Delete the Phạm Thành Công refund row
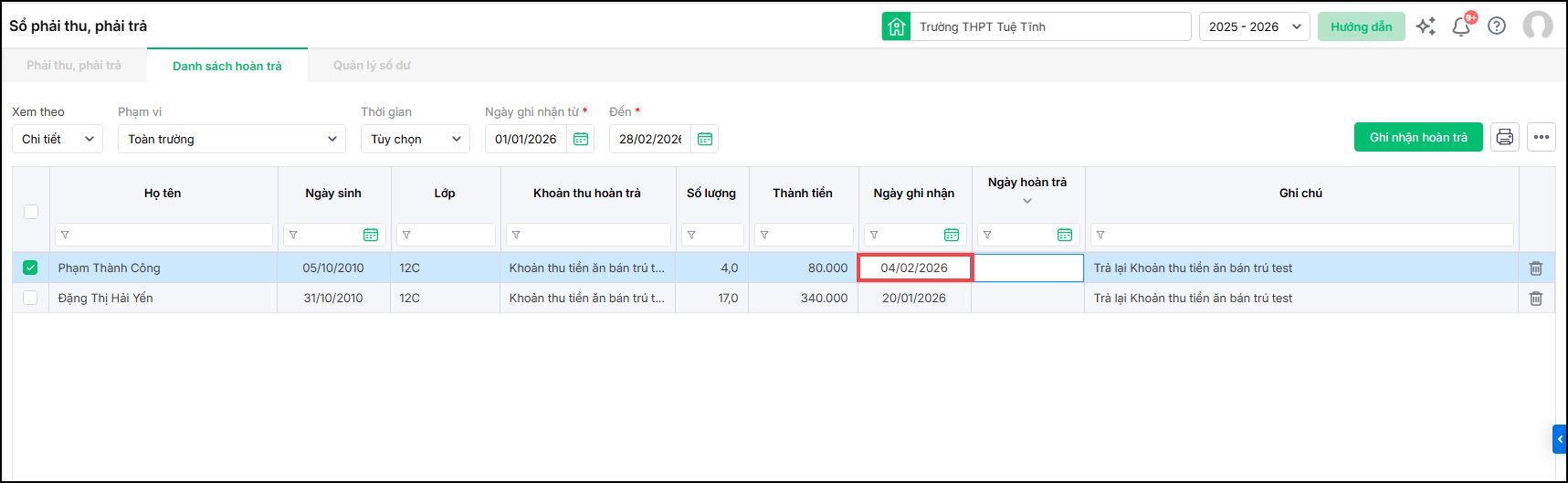The image size is (1568, 483). [x=1536, y=268]
